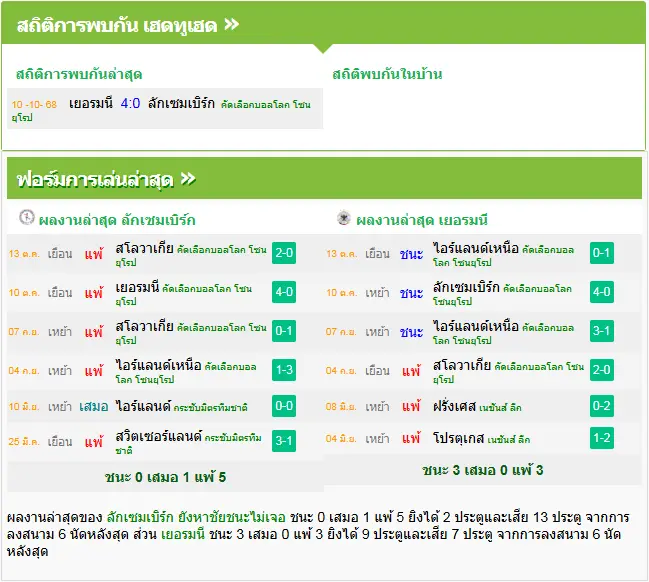The height and width of the screenshot is (582, 649).
Task: Click สโลวาเกีย in Luxembourg's 07 ก.ย. row
Action: 144,326
